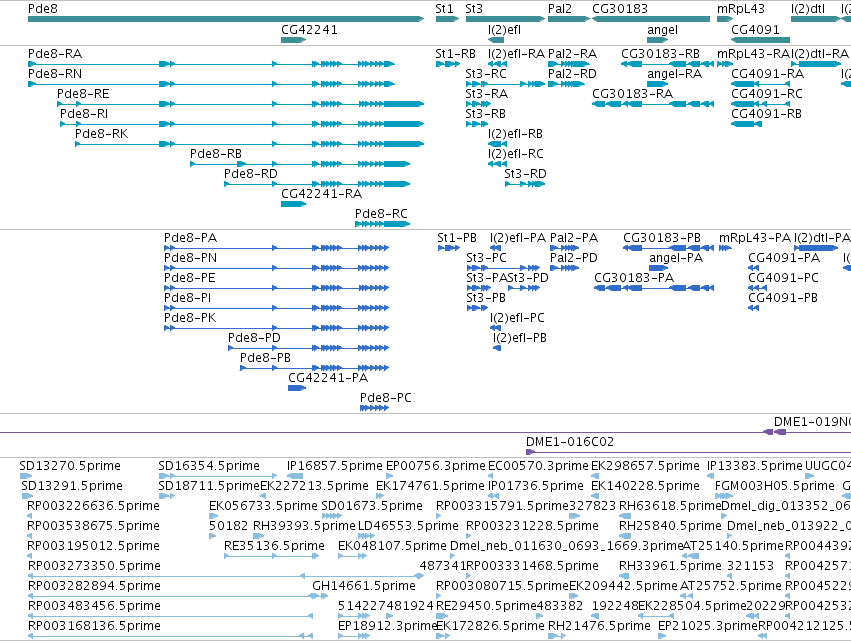Click the CG42241 gene label
This screenshot has height=641, width=851.
[309, 30]
